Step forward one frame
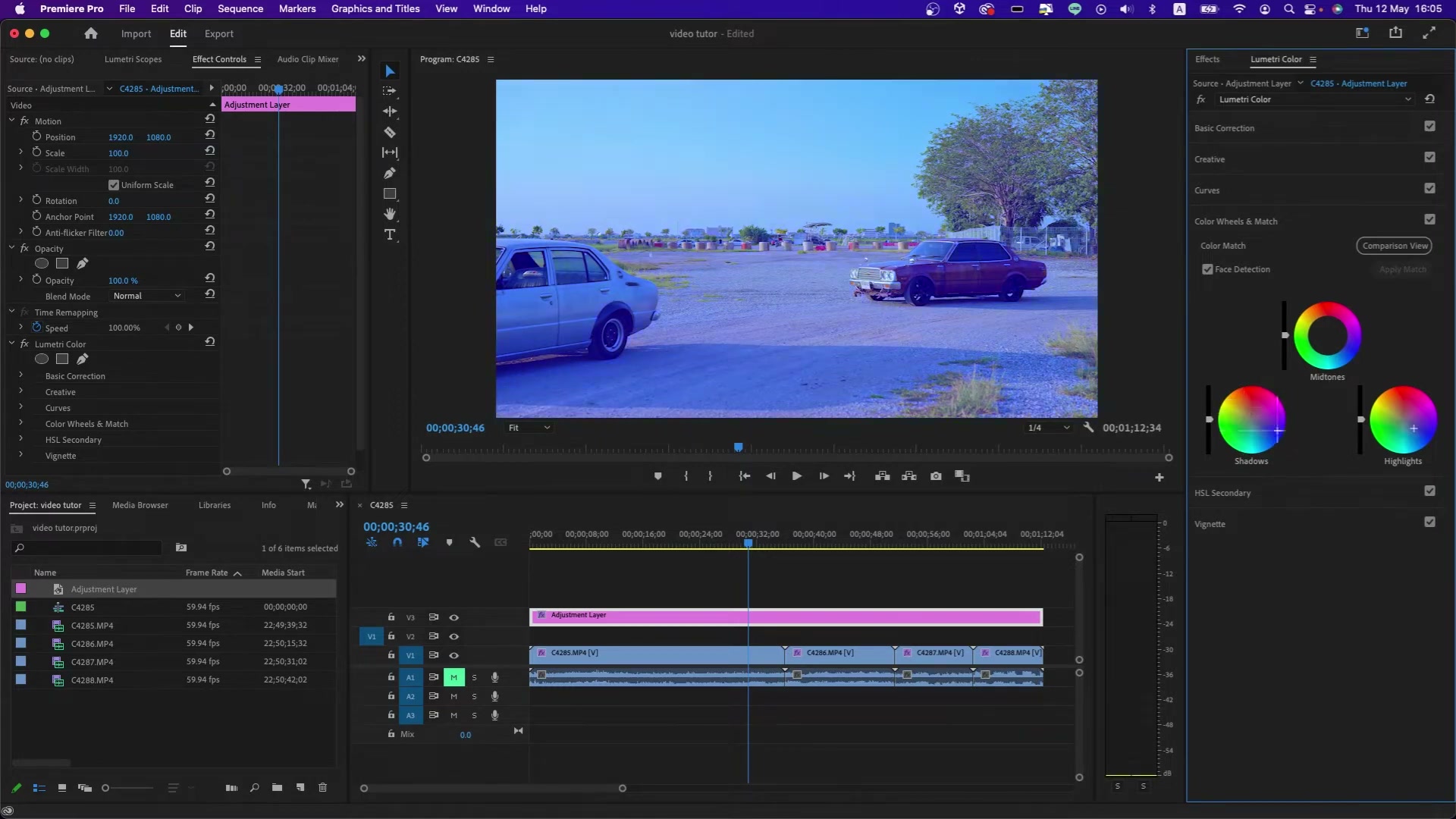 point(824,476)
